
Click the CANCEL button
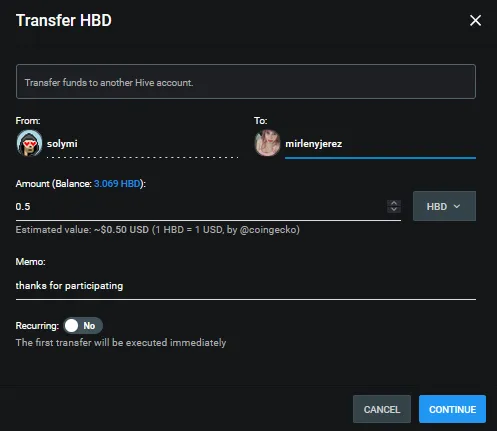(x=382, y=409)
